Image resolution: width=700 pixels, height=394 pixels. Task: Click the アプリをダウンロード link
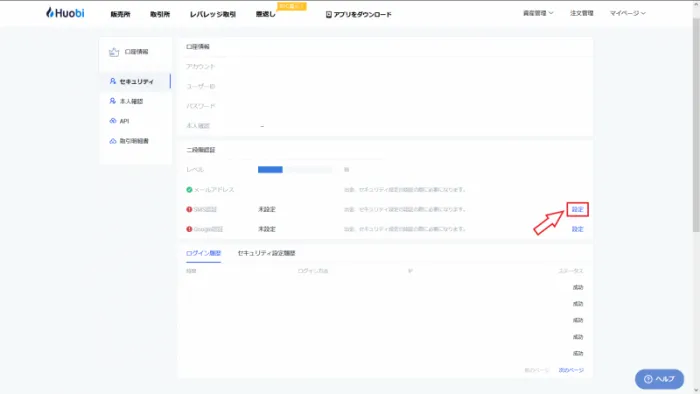[x=362, y=14]
